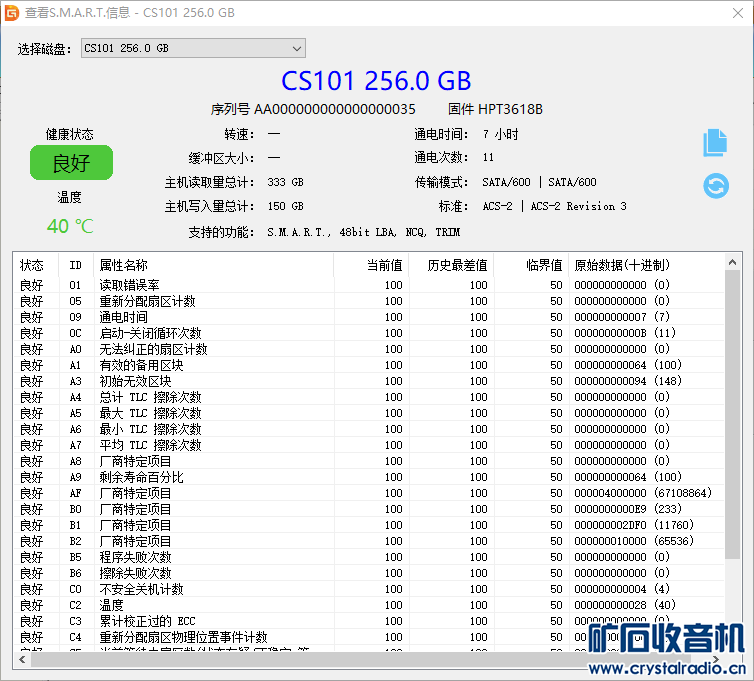Screen dimensions: 754x681
Task: Select the 平均 TLC 擦除次数 row
Action: (x=368, y=445)
